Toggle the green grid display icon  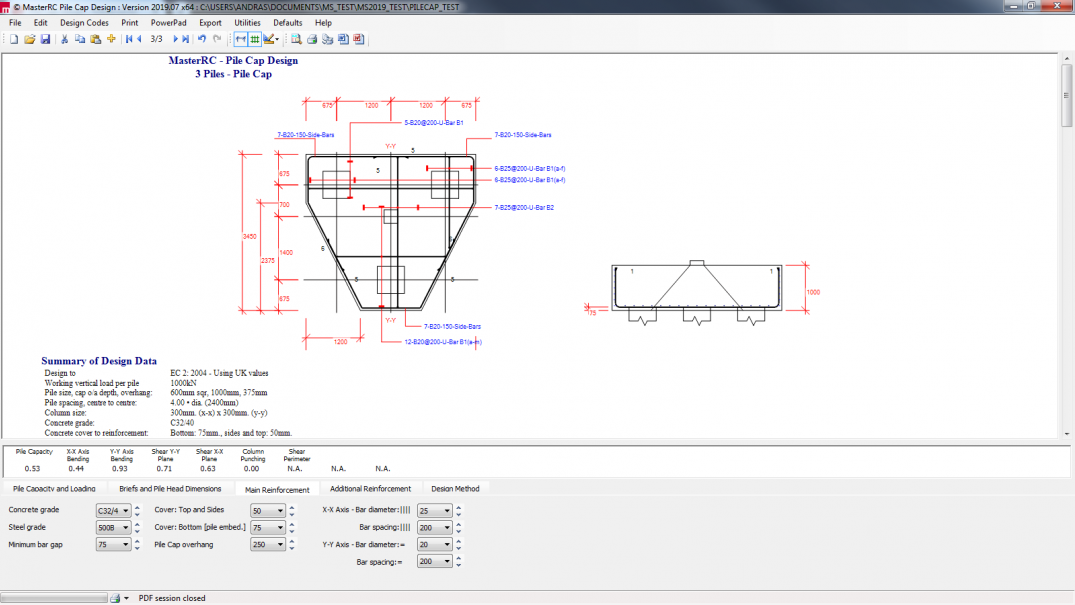(x=254, y=39)
